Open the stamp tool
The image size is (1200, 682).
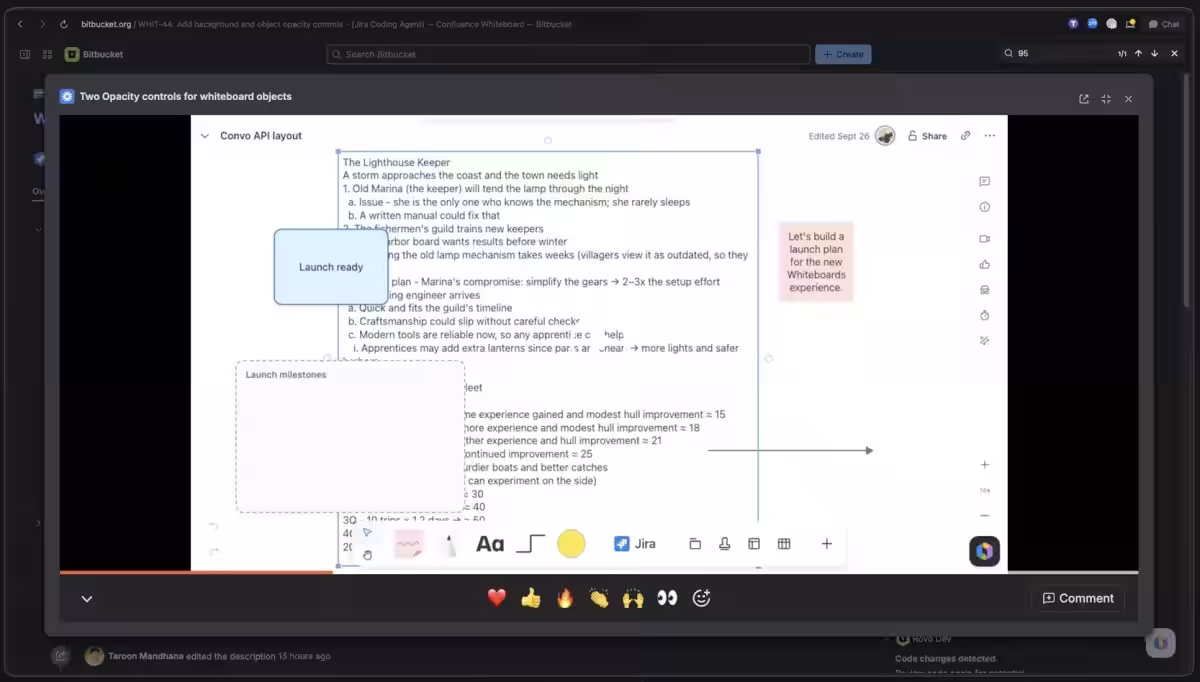(x=724, y=544)
